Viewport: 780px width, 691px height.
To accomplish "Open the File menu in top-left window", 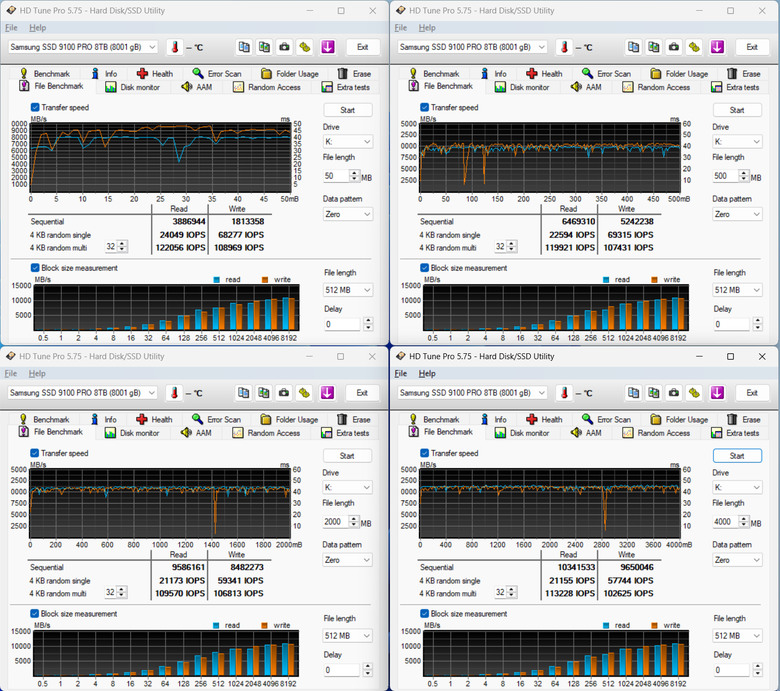I will pos(11,28).
